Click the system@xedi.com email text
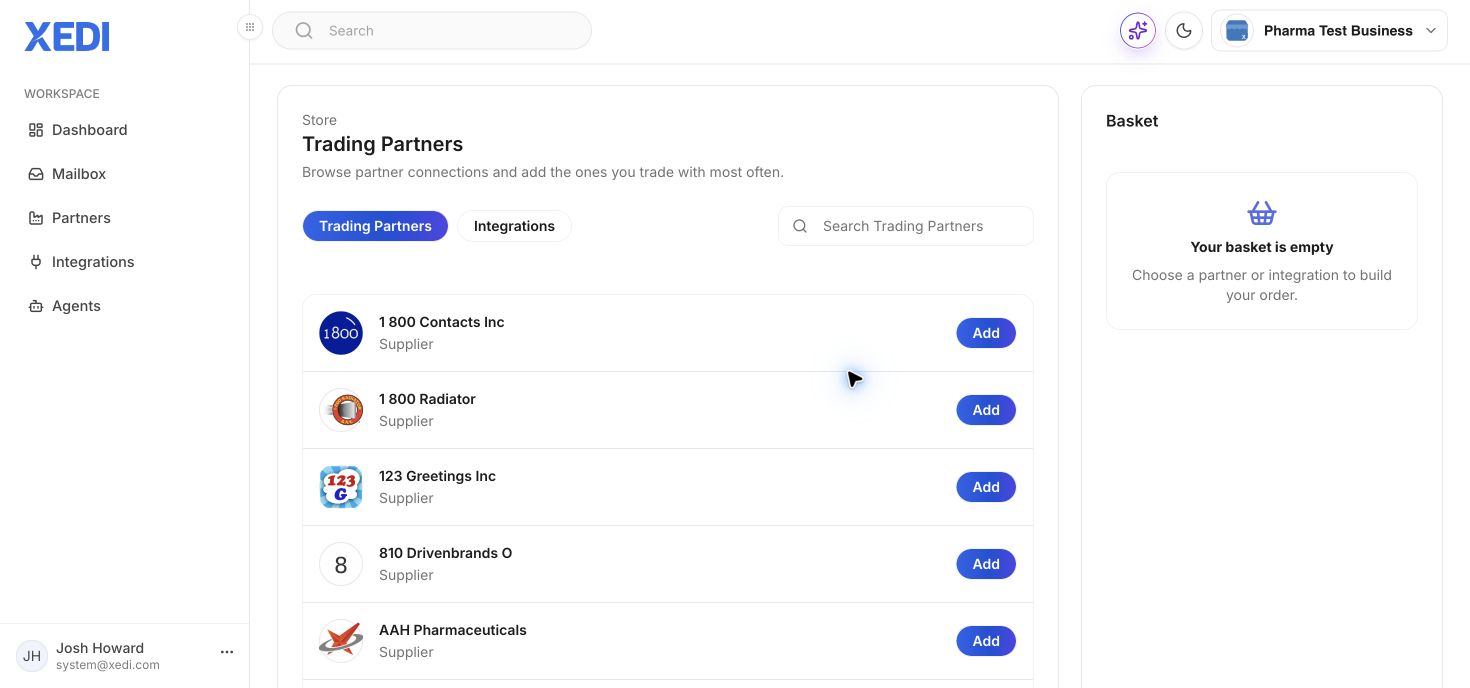The image size is (1470, 688). tap(108, 665)
